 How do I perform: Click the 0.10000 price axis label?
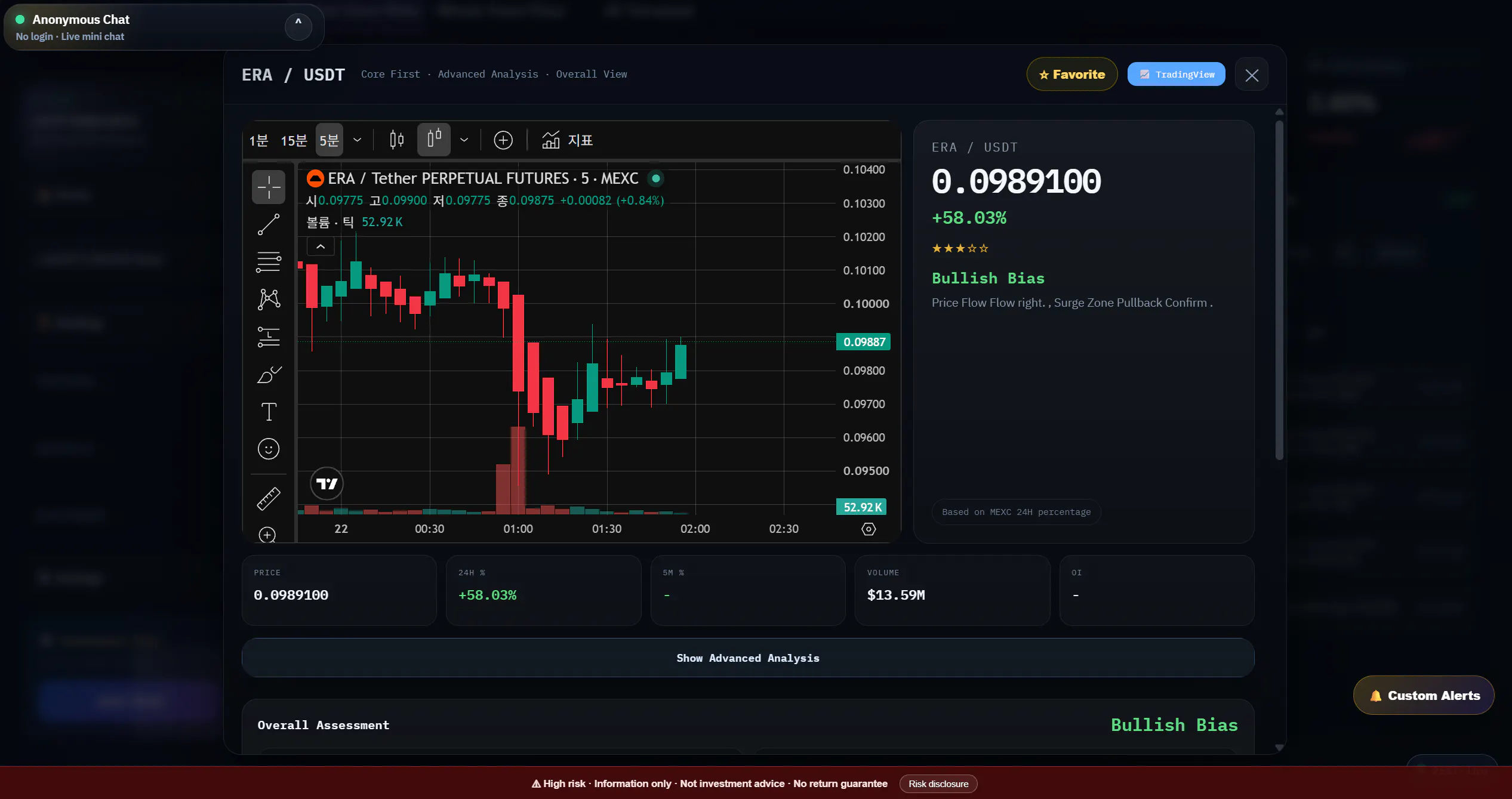click(x=866, y=304)
